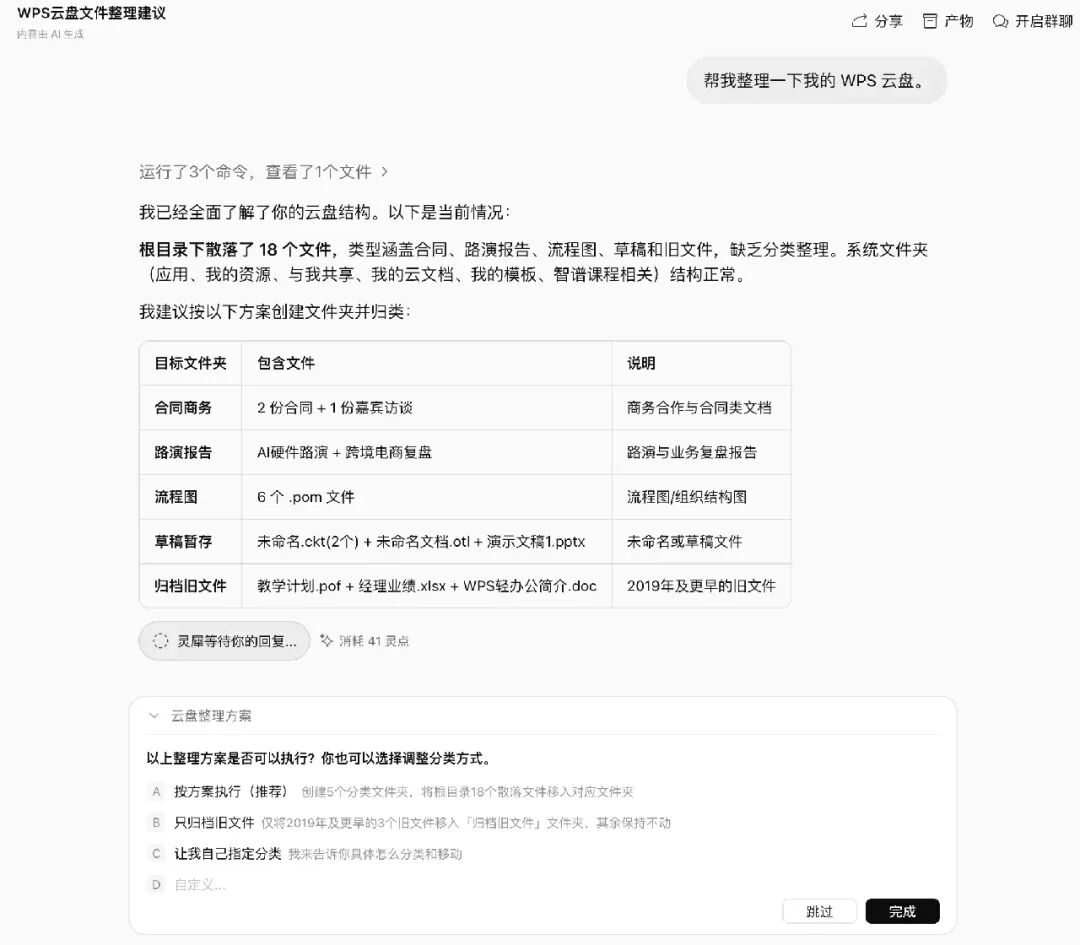The height and width of the screenshot is (945, 1080).
Task: Click the 消耗 41 灵点 sparkle icon
Action: [326, 641]
